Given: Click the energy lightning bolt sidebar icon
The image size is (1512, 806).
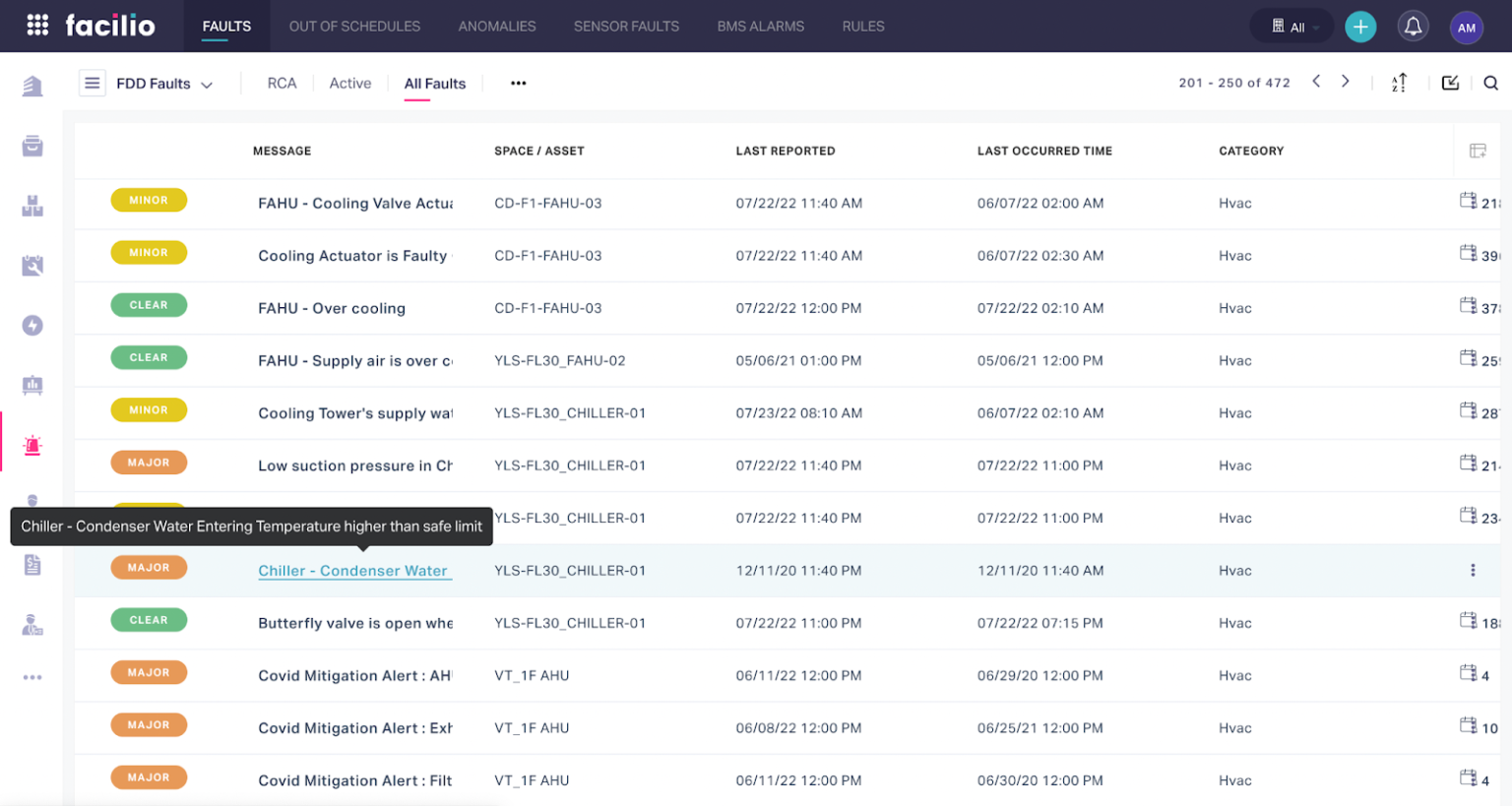Looking at the screenshot, I should point(32,326).
